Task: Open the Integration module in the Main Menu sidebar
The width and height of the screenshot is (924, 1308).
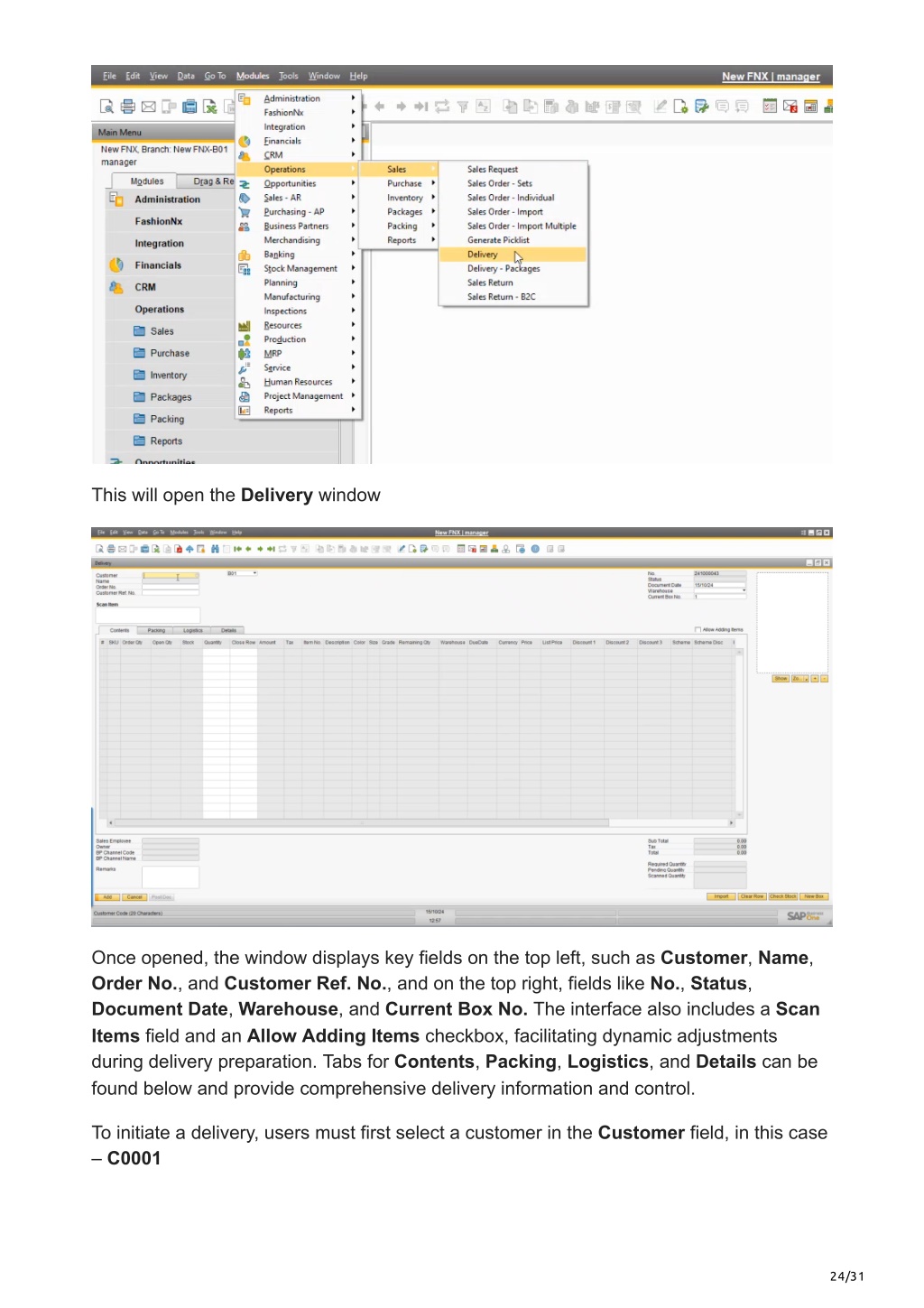Action: tap(160, 244)
